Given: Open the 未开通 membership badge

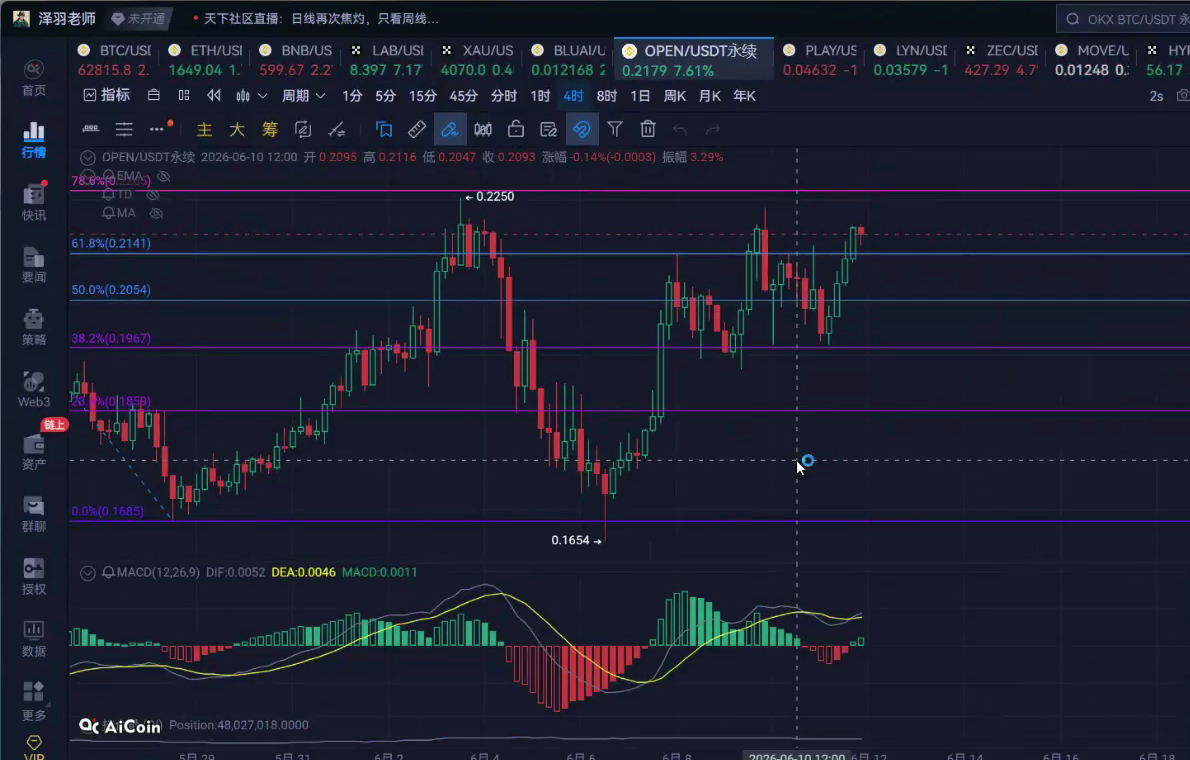Looking at the screenshot, I should click(139, 18).
